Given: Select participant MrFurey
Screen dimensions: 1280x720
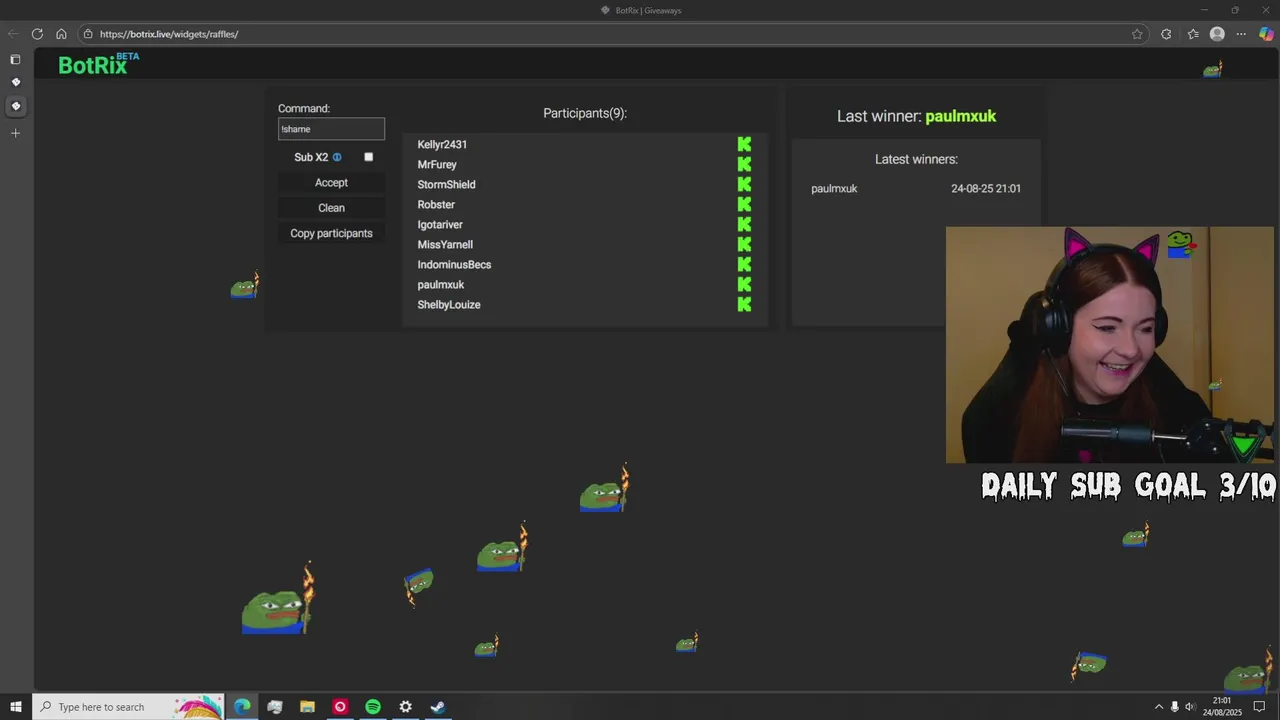Looking at the screenshot, I should pos(437,164).
